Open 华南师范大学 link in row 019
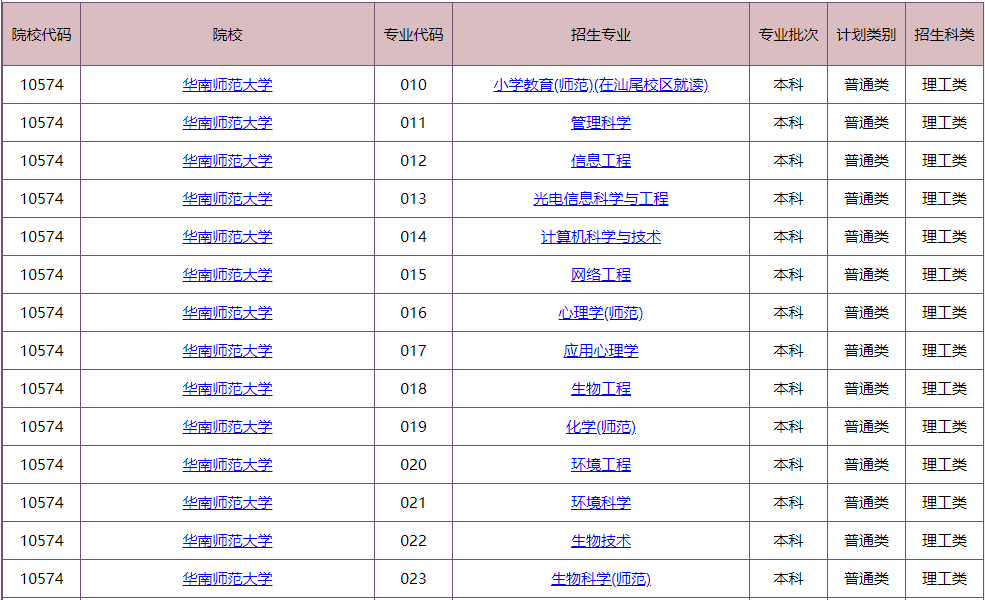 coord(227,427)
